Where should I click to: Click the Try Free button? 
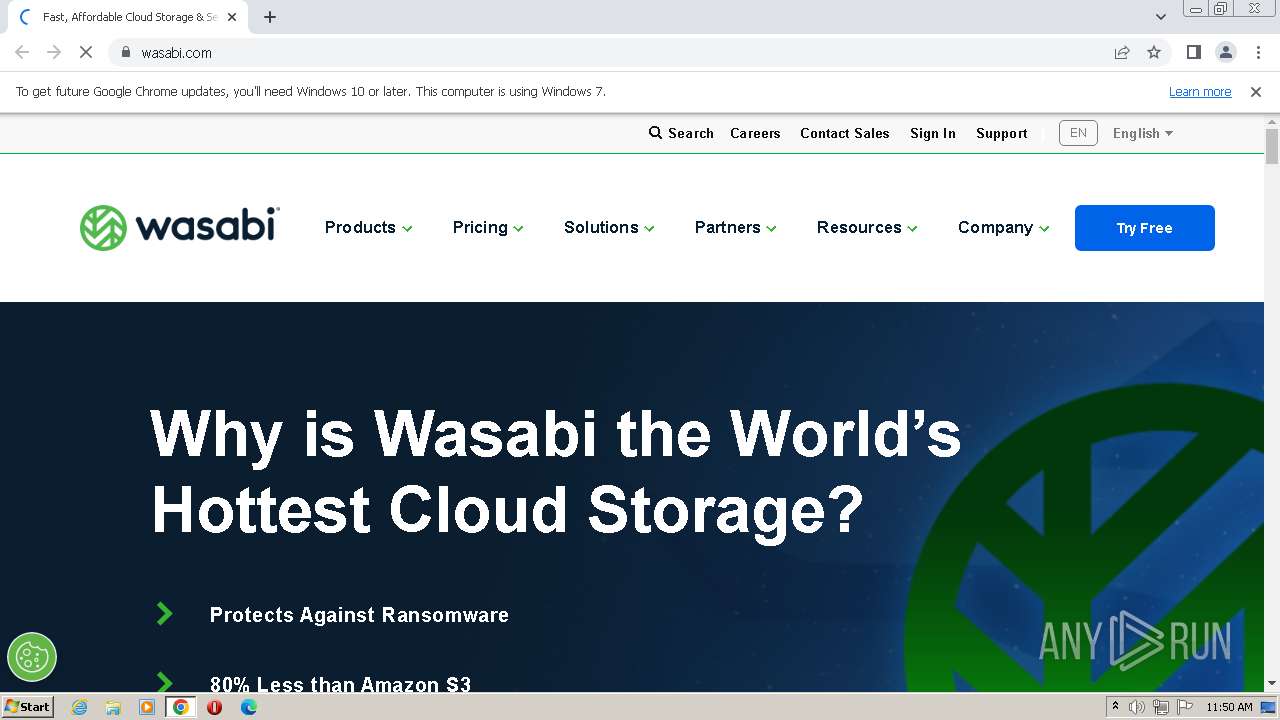(1145, 228)
